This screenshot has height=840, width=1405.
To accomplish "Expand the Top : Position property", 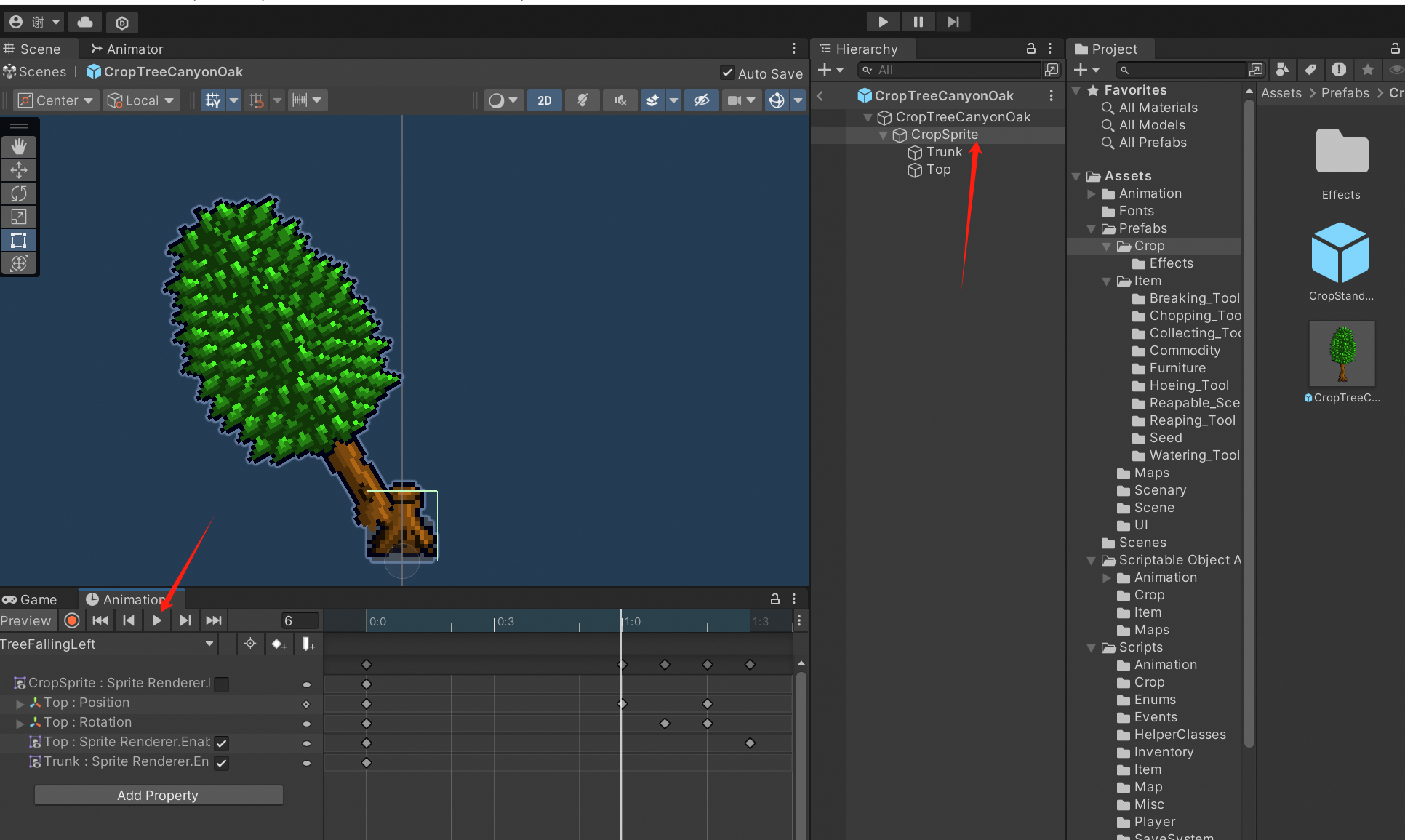I will point(20,703).
